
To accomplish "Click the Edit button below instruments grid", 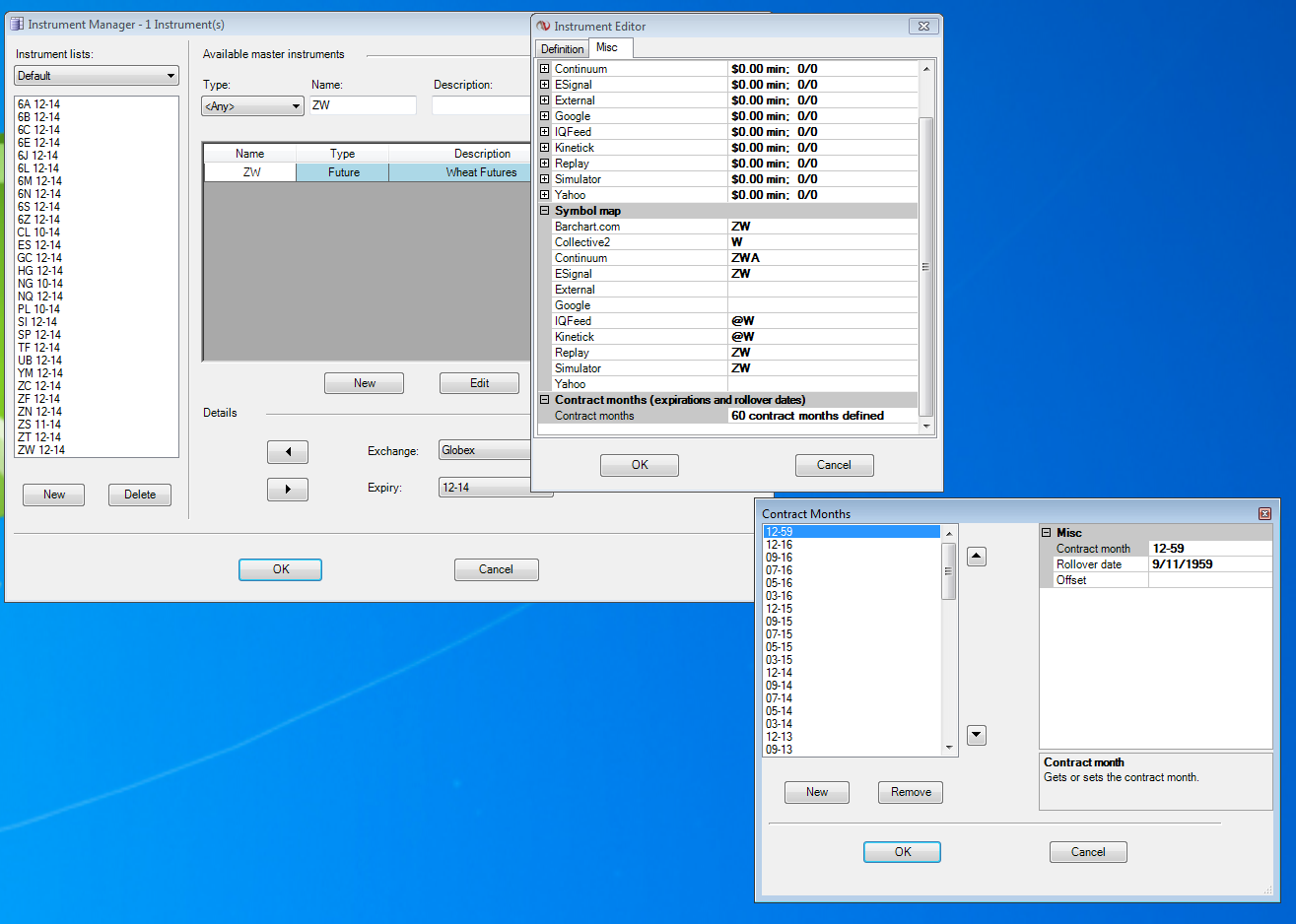I will (479, 383).
